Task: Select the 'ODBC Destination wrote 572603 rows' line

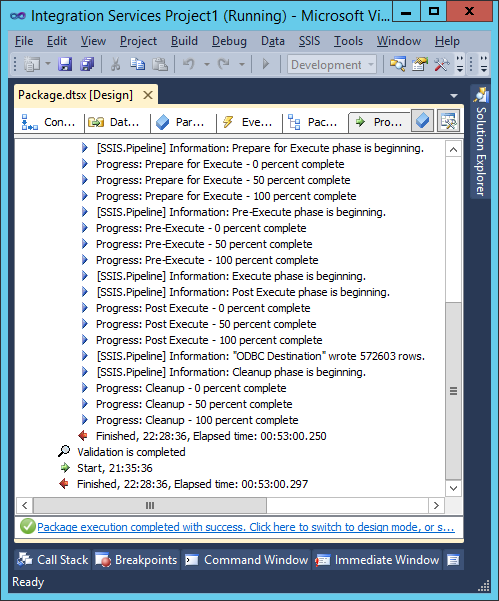Action: 261,356
